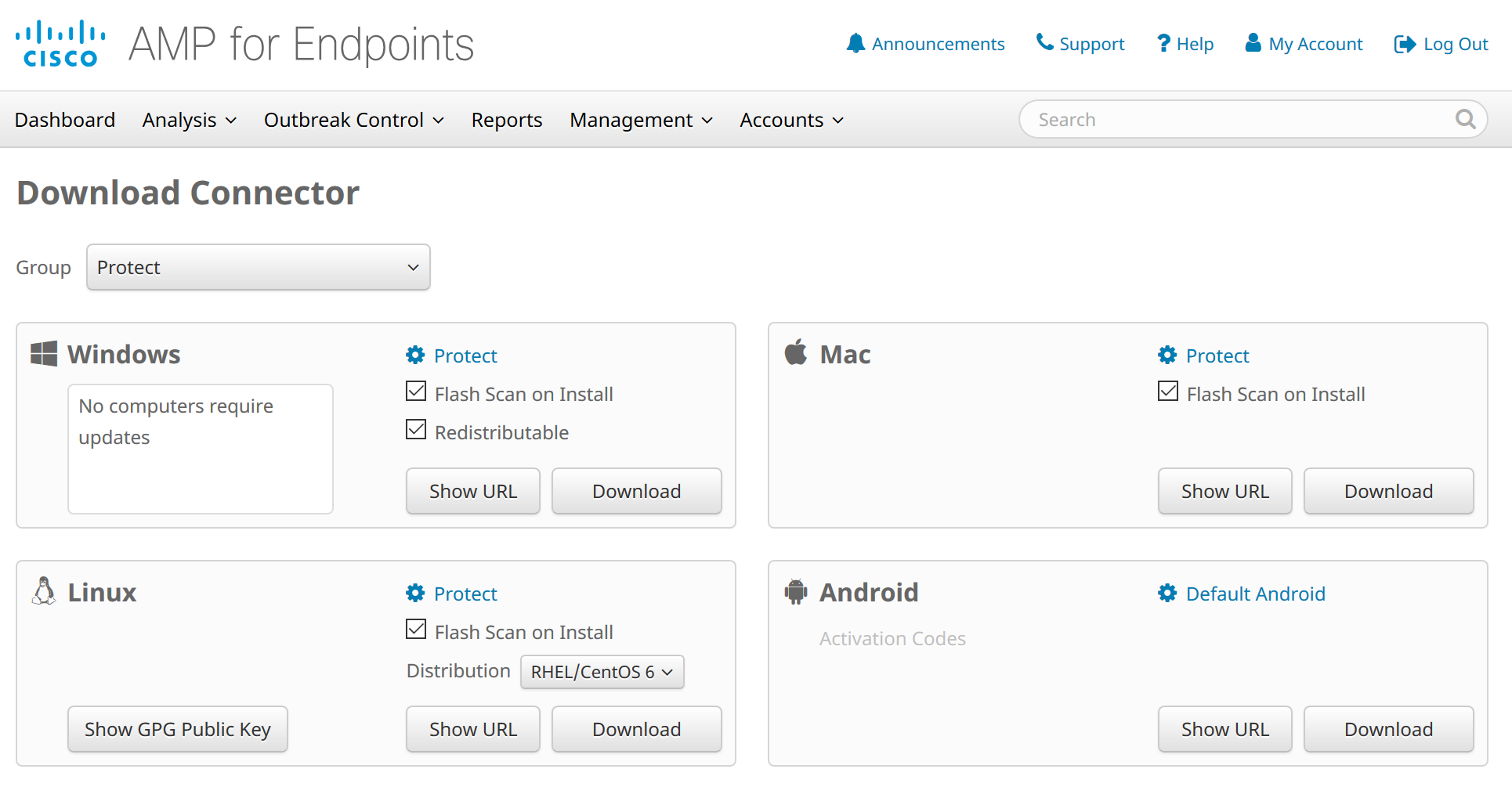Uncheck the Redistributable option for Windows
1512x787 pixels.
click(415, 428)
